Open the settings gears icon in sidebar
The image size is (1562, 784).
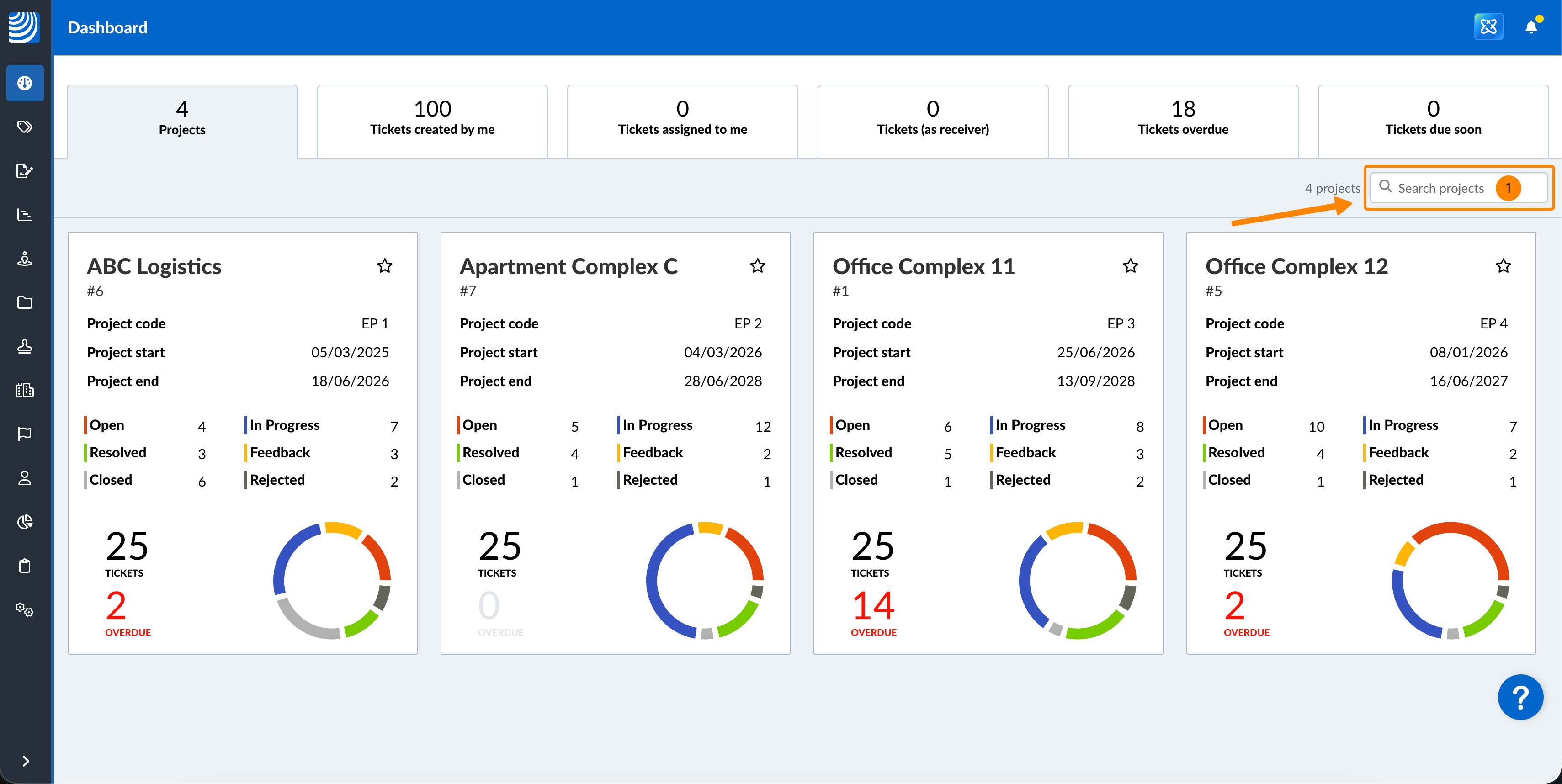(24, 609)
